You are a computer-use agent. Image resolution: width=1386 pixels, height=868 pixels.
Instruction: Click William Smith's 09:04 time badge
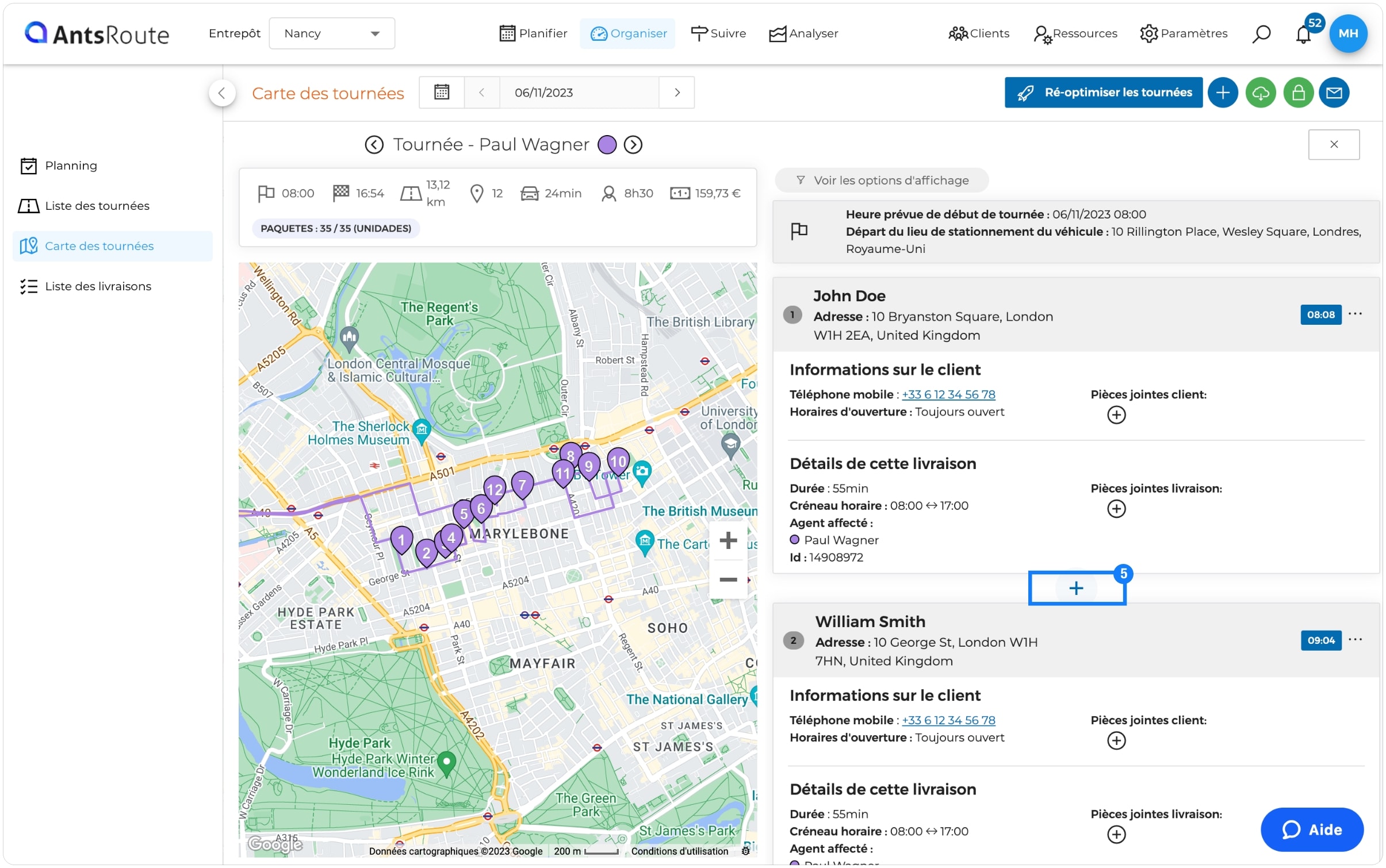coord(1320,640)
